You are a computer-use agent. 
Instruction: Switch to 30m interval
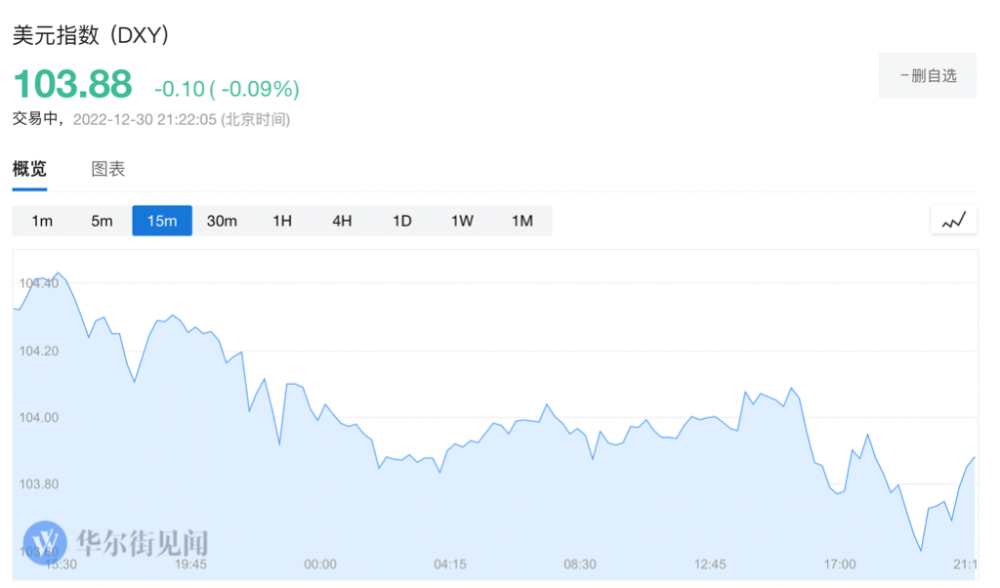tap(222, 221)
